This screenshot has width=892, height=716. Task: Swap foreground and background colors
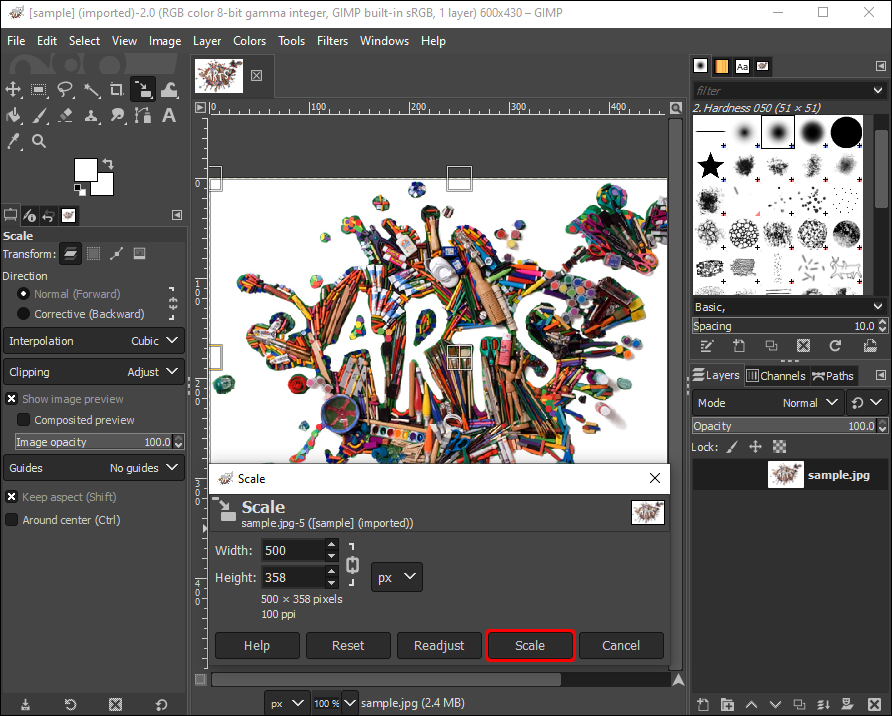[108, 163]
